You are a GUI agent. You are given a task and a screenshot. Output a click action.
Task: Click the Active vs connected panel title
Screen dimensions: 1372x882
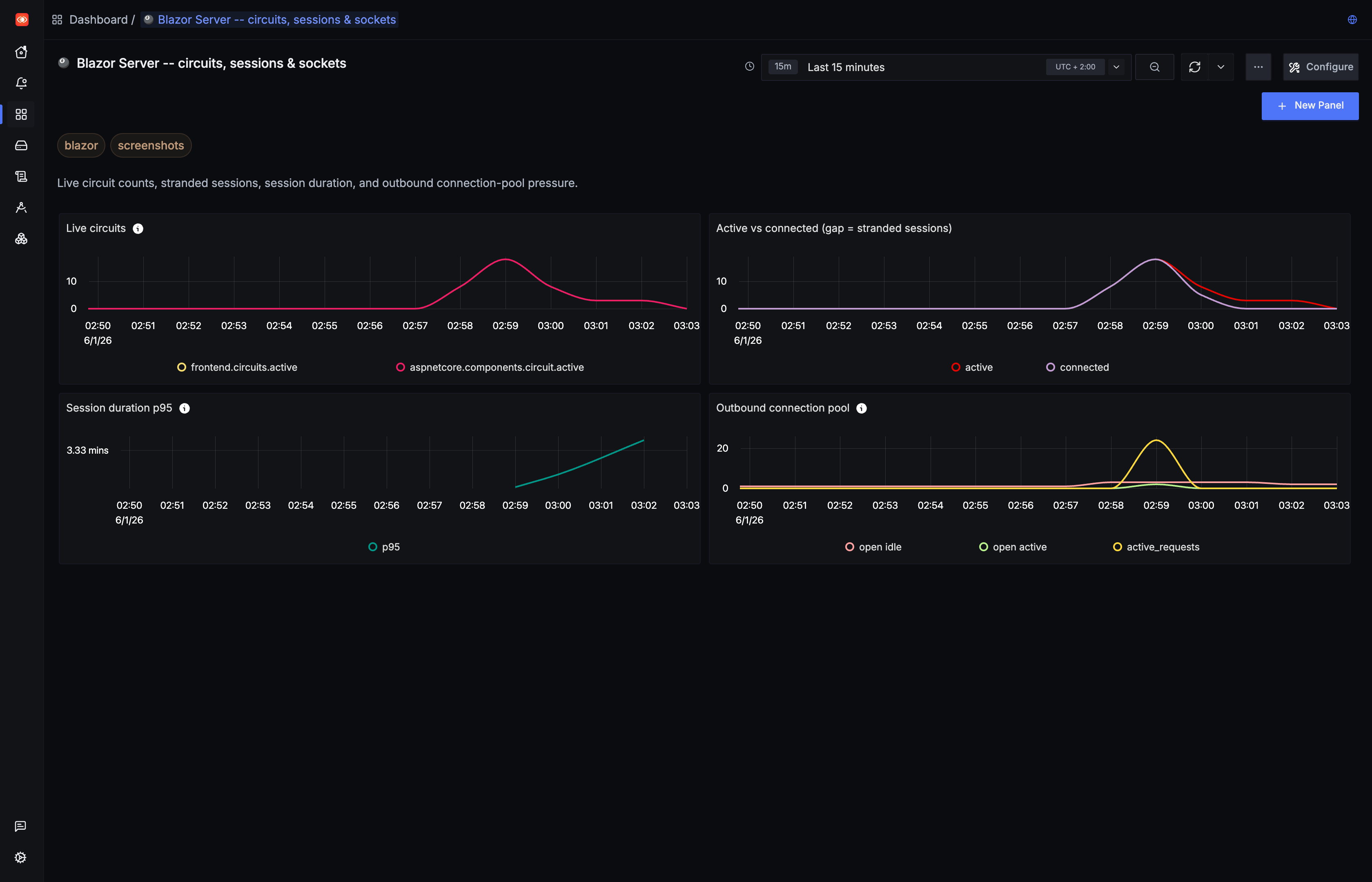coord(834,229)
